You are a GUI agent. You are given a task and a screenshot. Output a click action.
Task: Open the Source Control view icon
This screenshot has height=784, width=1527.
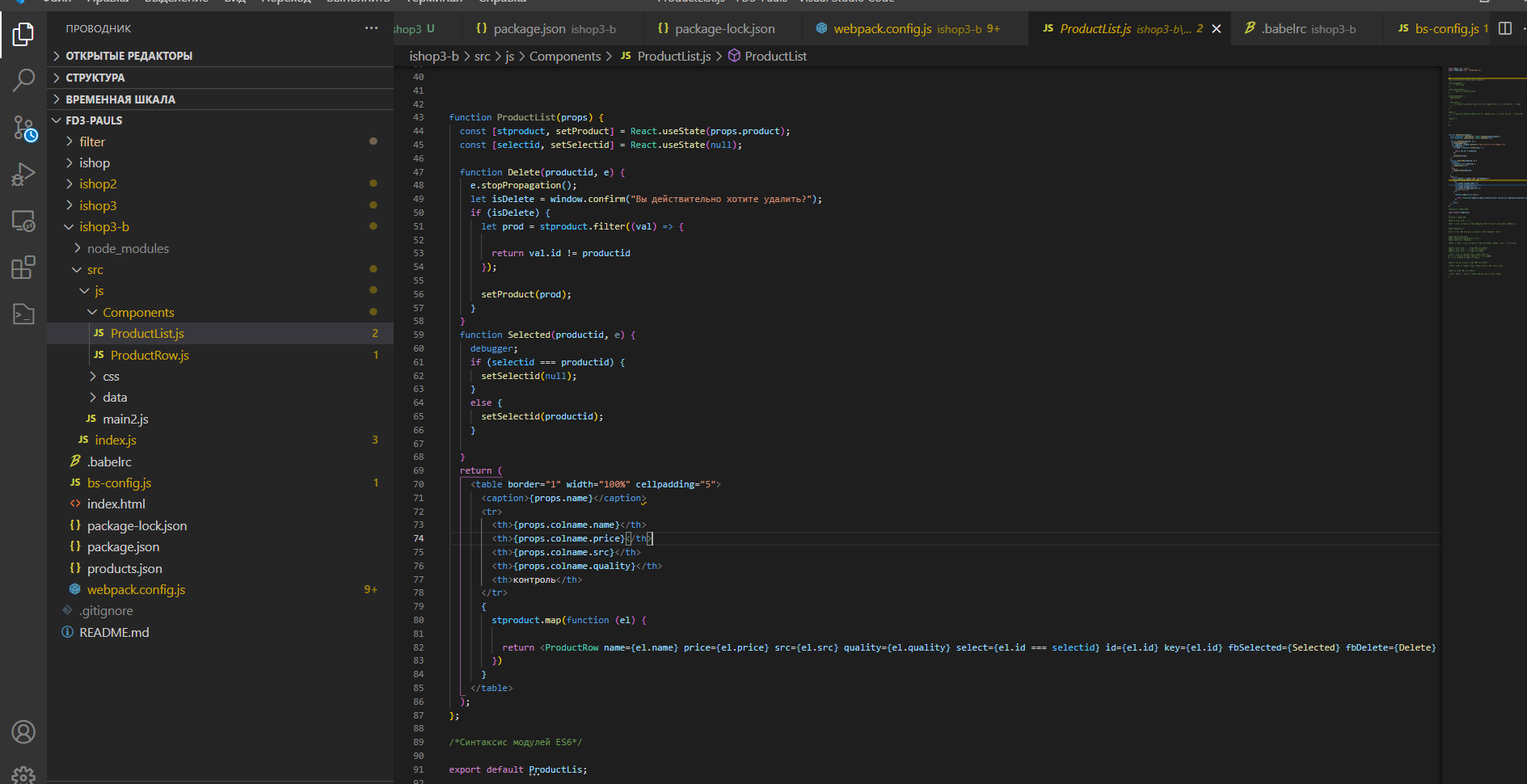[x=23, y=128]
